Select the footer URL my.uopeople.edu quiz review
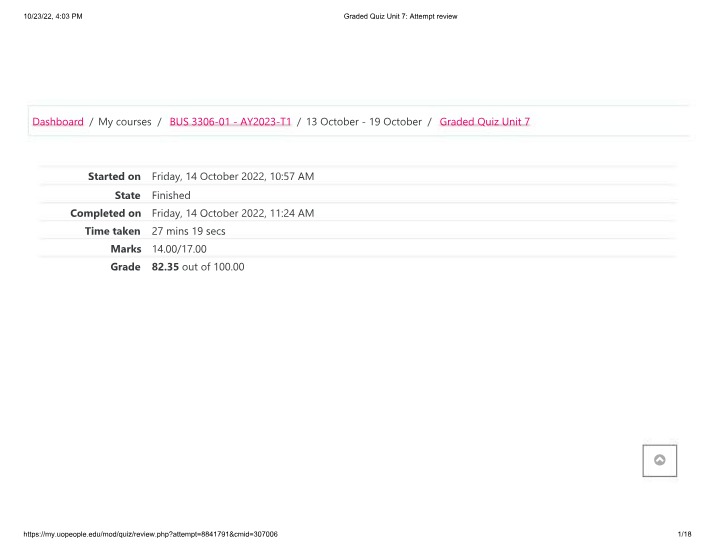 [150, 534]
